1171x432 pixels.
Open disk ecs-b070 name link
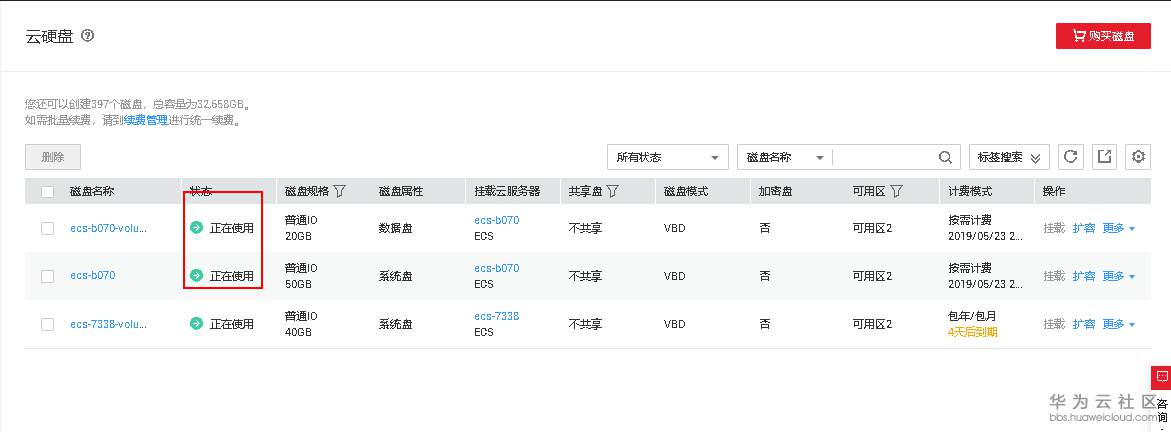[93, 276]
